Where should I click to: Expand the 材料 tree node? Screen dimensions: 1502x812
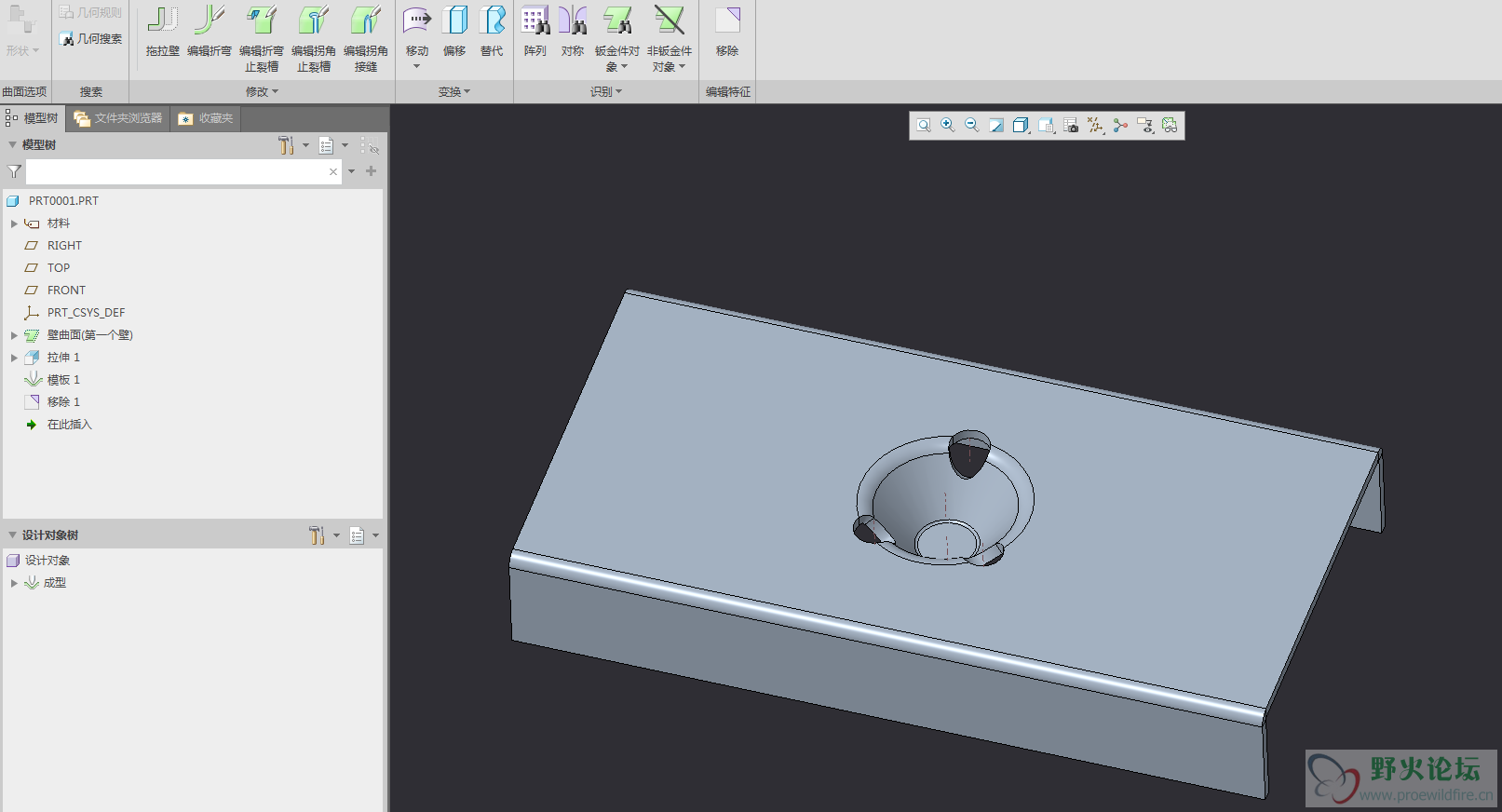pyautogui.click(x=14, y=223)
